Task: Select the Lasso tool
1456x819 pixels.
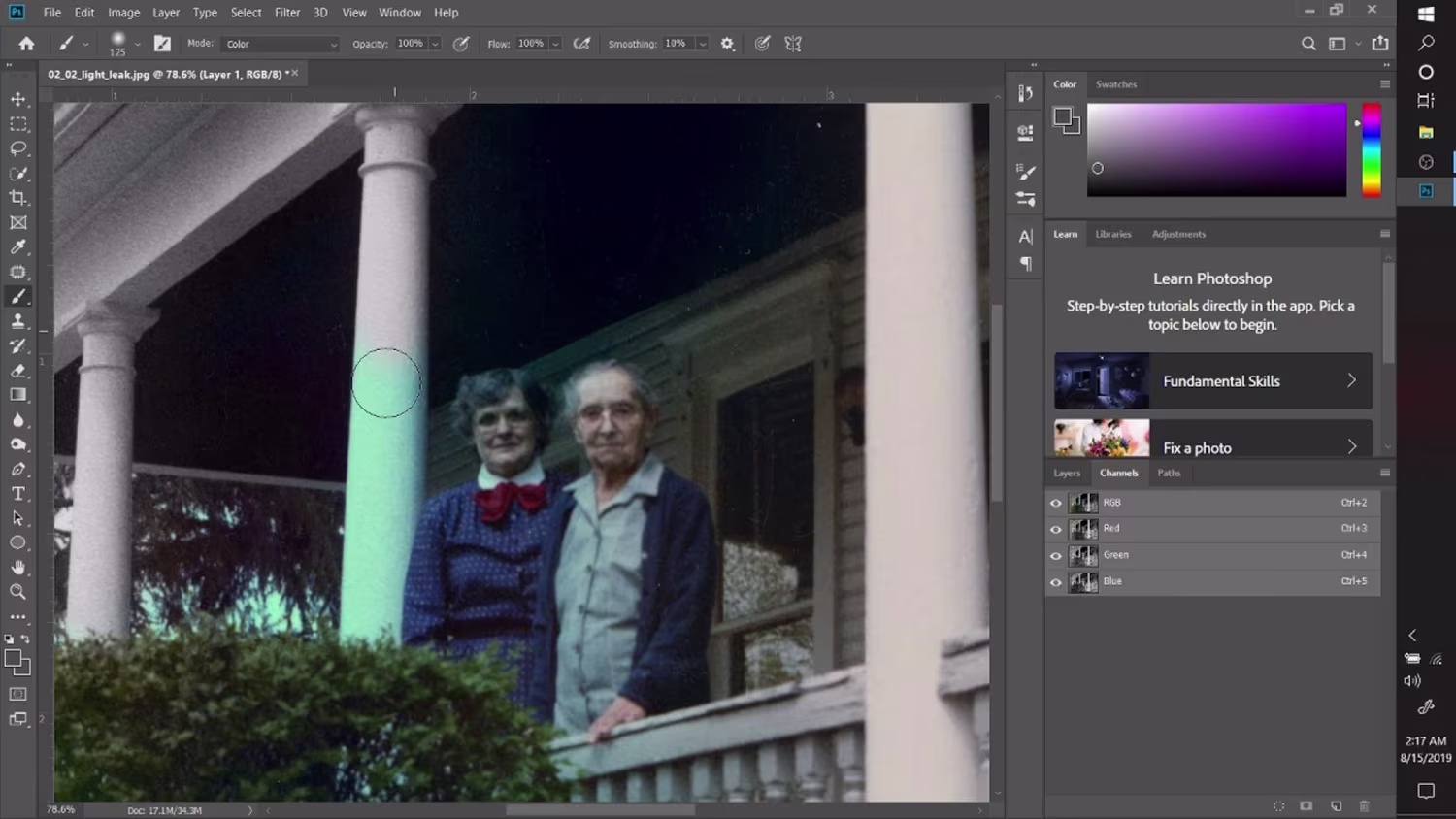Action: (18, 148)
